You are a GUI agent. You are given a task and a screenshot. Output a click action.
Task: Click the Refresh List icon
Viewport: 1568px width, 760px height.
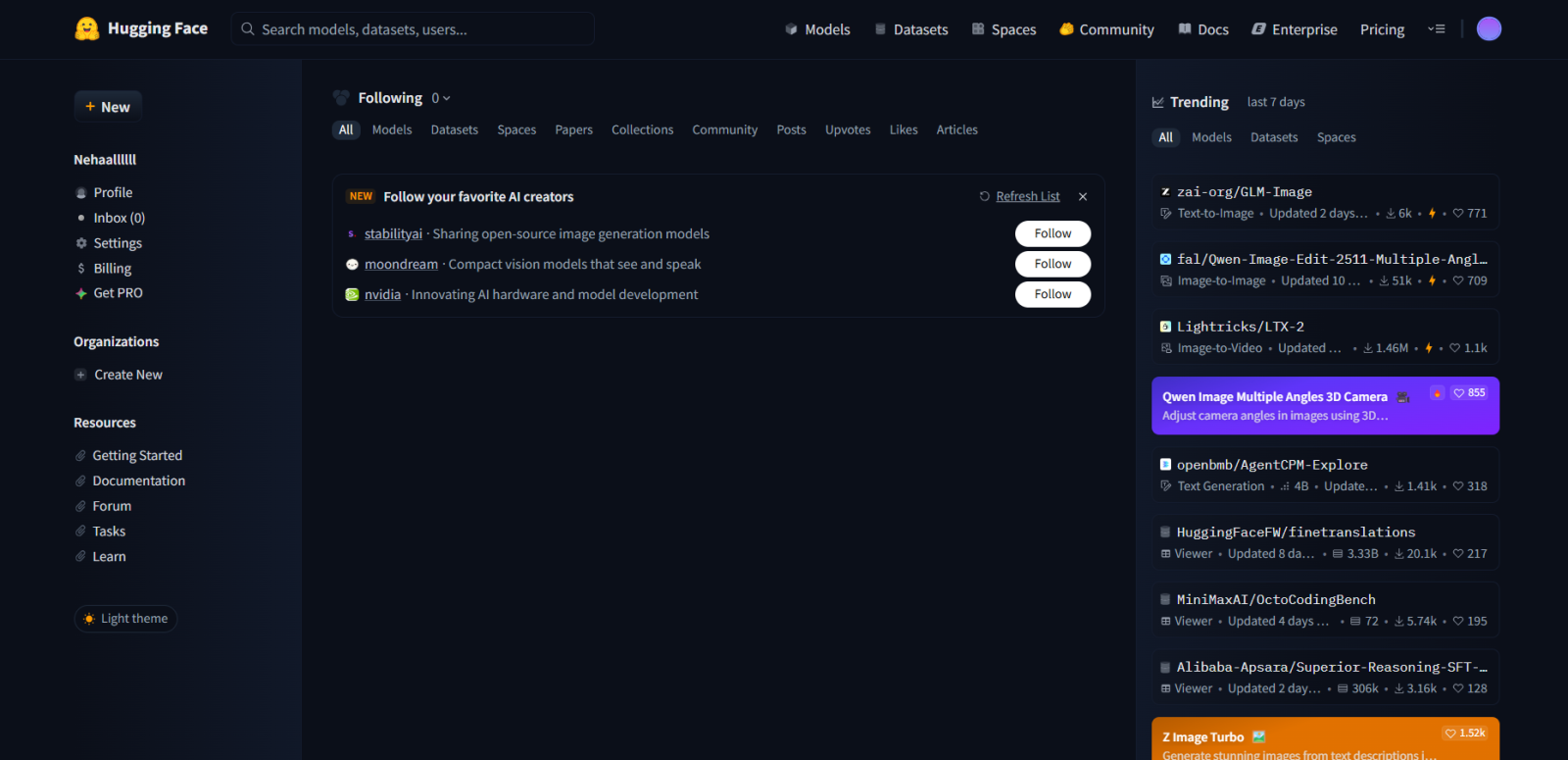point(985,197)
